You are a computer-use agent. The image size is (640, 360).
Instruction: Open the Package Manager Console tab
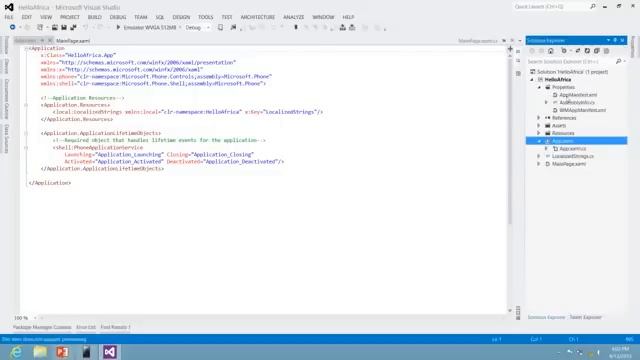[x=42, y=327]
